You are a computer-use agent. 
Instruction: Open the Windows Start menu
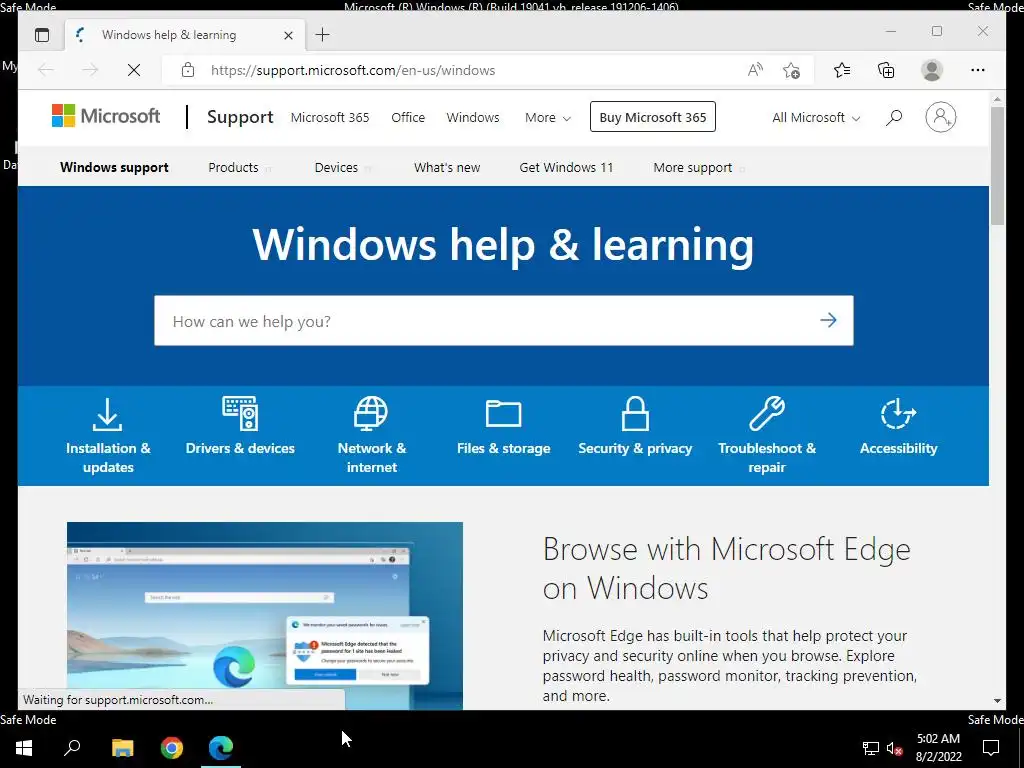[x=24, y=748]
